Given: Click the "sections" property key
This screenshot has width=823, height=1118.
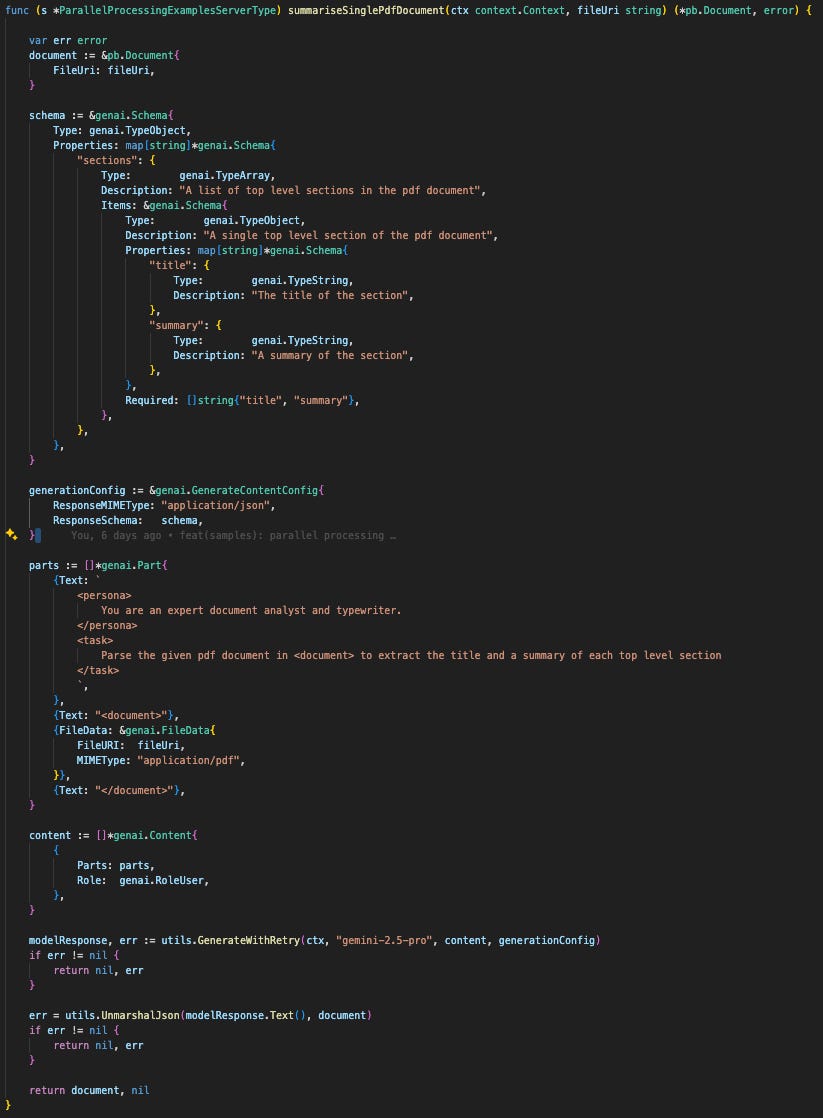Looking at the screenshot, I should tap(107, 160).
